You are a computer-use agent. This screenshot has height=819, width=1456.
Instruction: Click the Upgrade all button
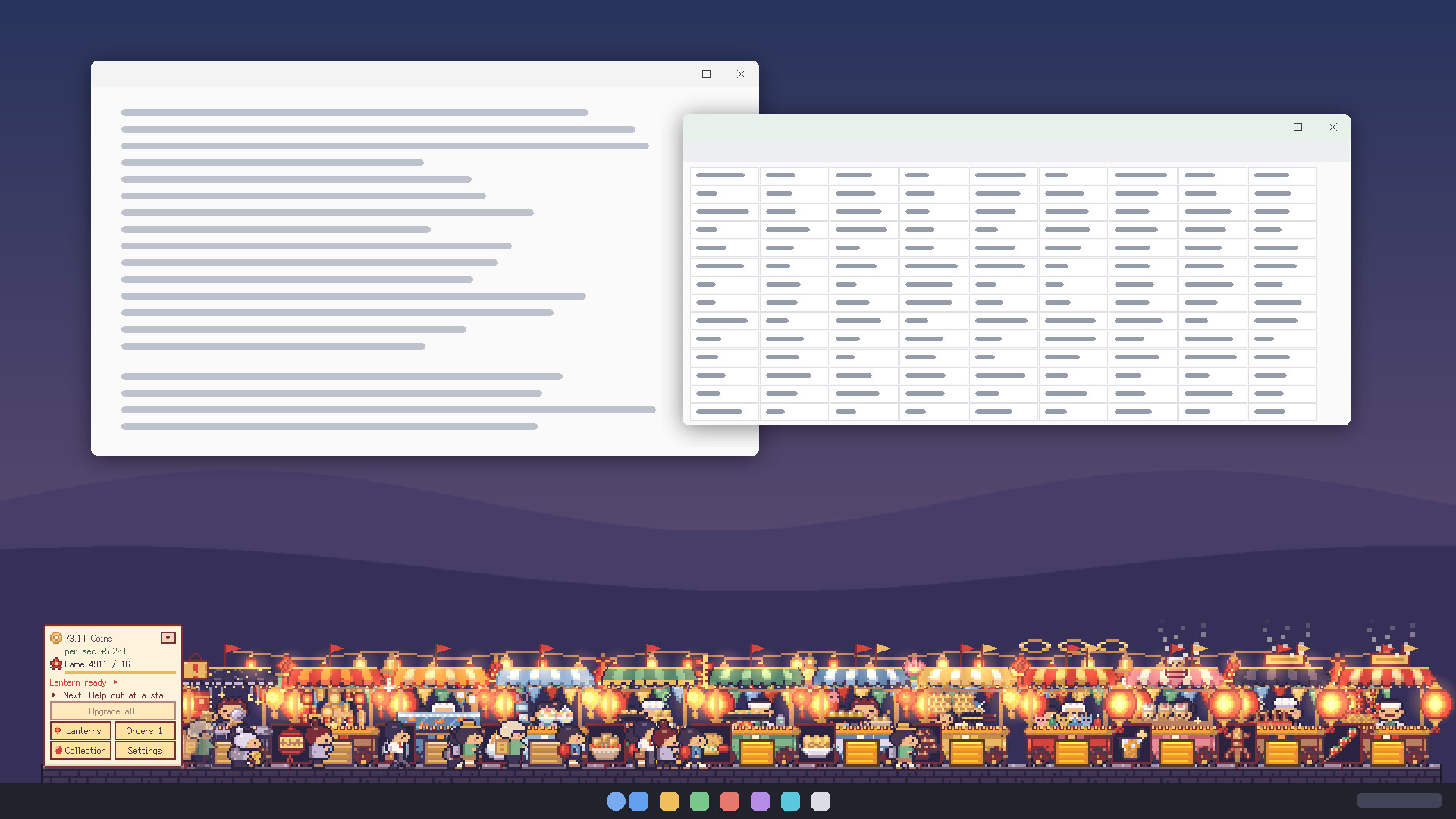coord(112,711)
